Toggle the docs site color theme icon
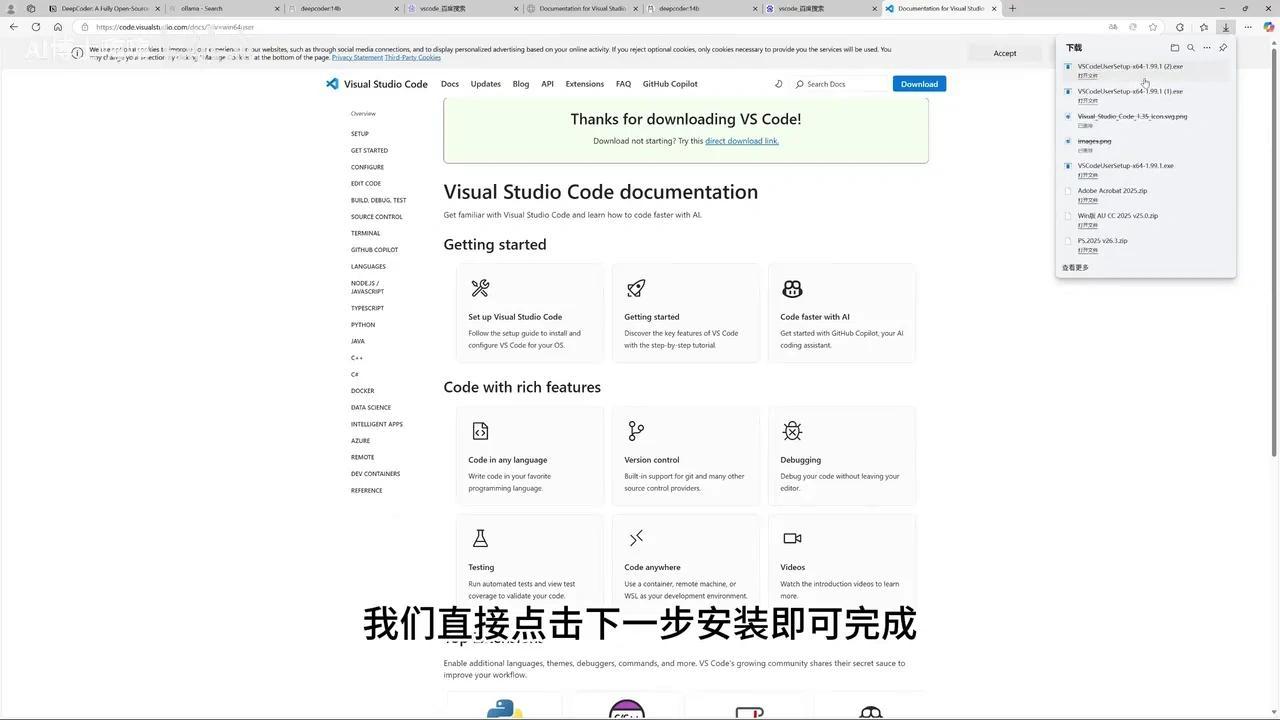The image size is (1280, 720). coord(778,84)
